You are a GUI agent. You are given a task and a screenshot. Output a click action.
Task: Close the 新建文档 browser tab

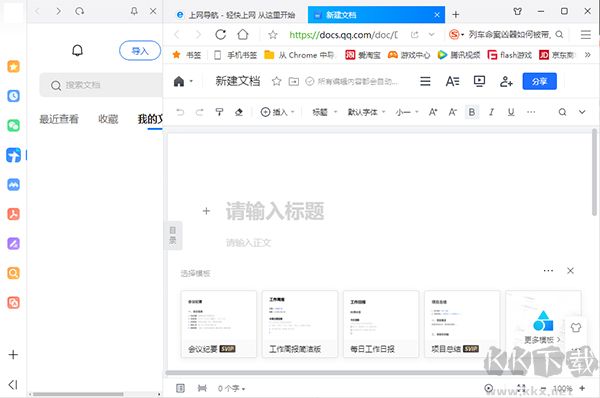pyautogui.click(x=437, y=15)
